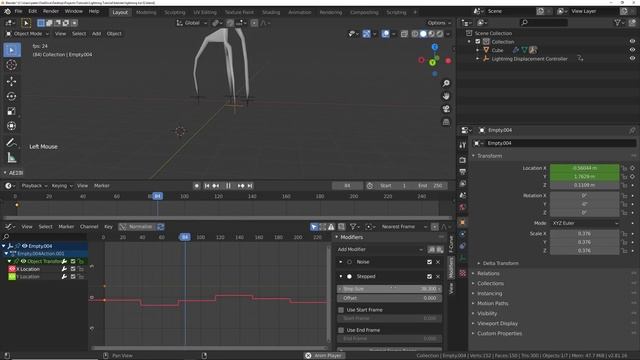Viewport: 640px width, 360px height.
Task: Toggle the X Location channel checkbox
Action: (x=73, y=269)
